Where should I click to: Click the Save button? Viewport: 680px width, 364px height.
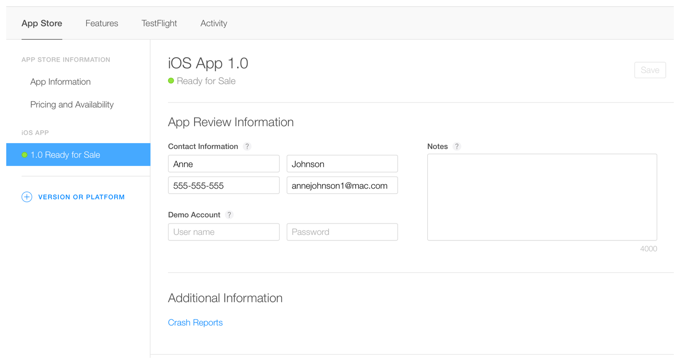click(650, 70)
